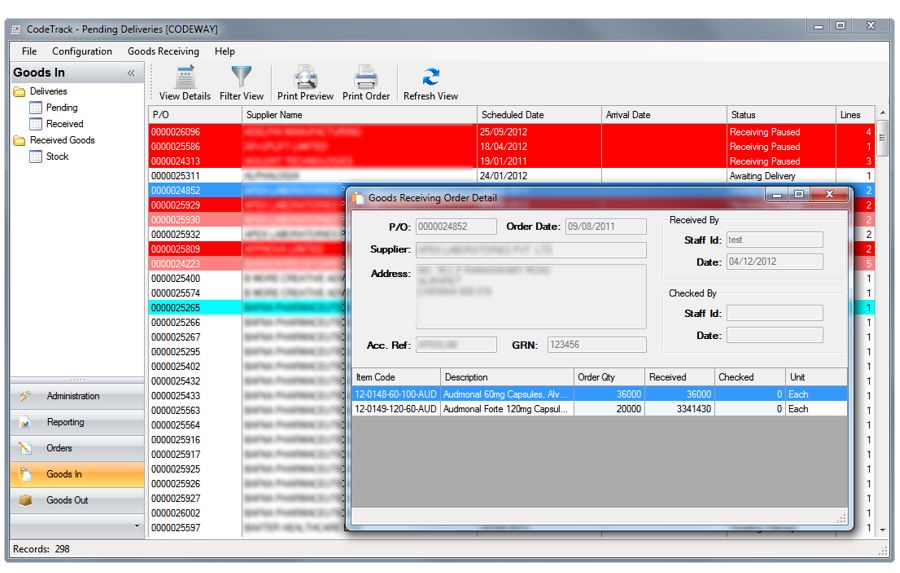Click the Print Order printer icon

(x=366, y=77)
